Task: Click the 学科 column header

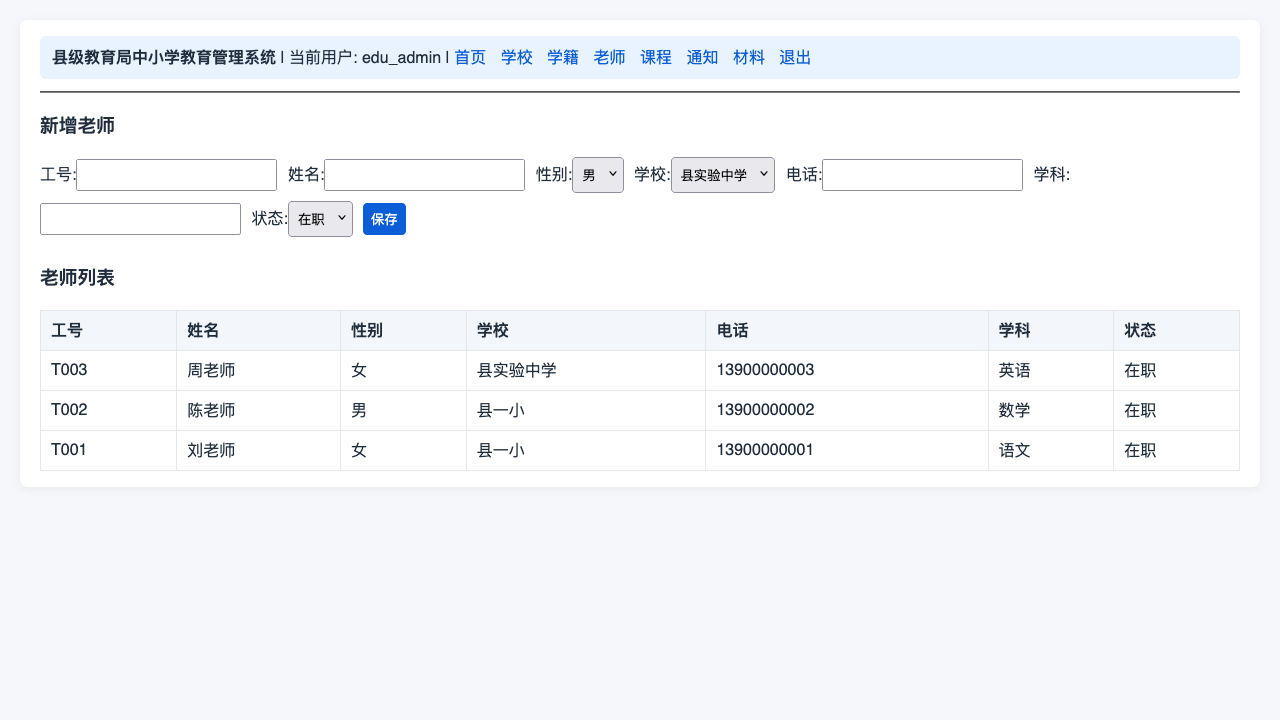Action: [1051, 330]
